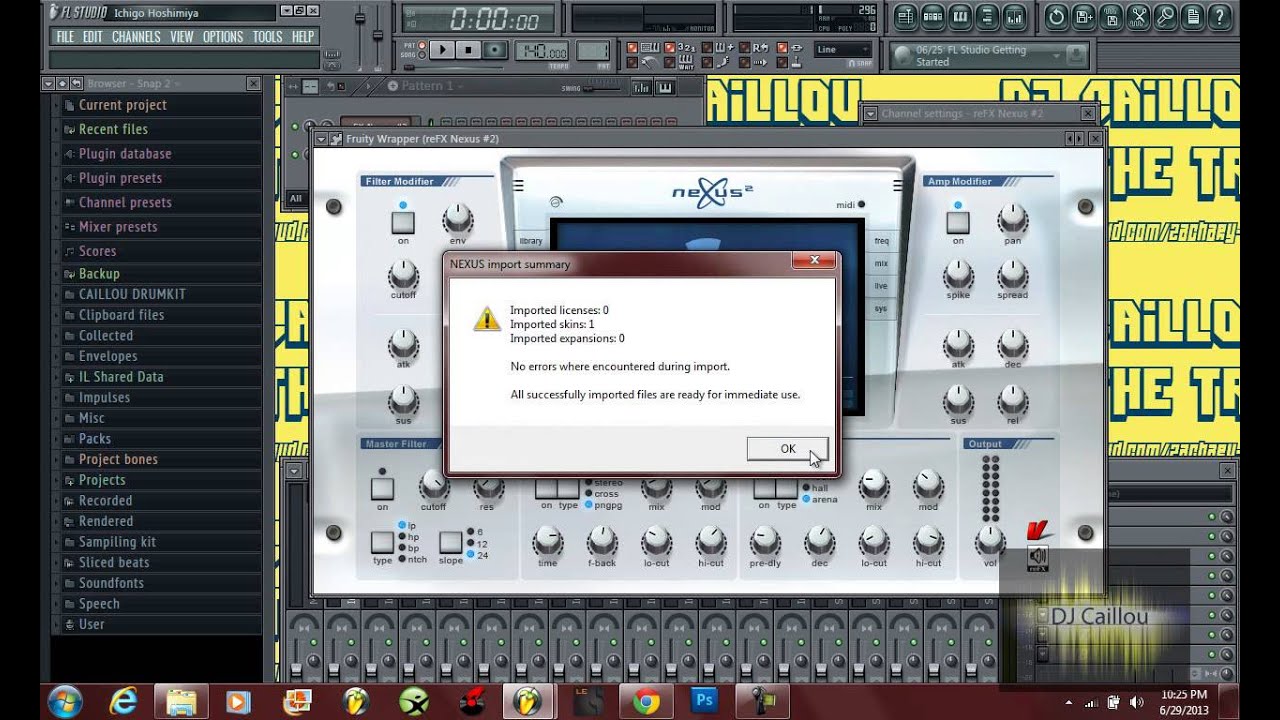The height and width of the screenshot is (720, 1280).
Task: Open the mixer view toolbar icon
Action: (1015, 17)
